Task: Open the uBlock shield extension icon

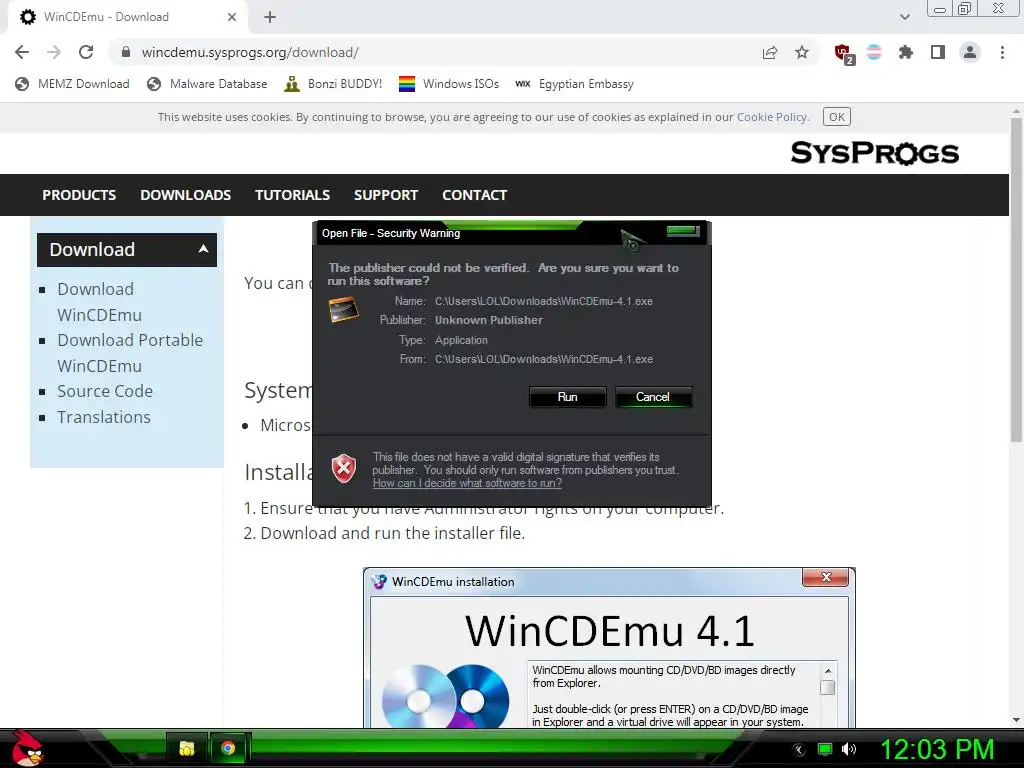Action: (x=843, y=53)
